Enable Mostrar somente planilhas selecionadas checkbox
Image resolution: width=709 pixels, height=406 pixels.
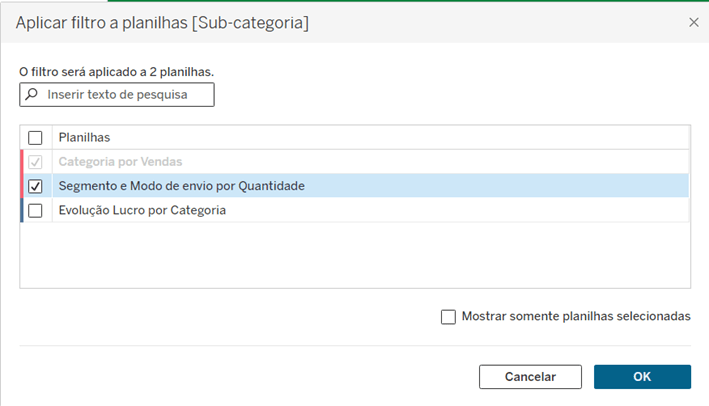point(448,316)
